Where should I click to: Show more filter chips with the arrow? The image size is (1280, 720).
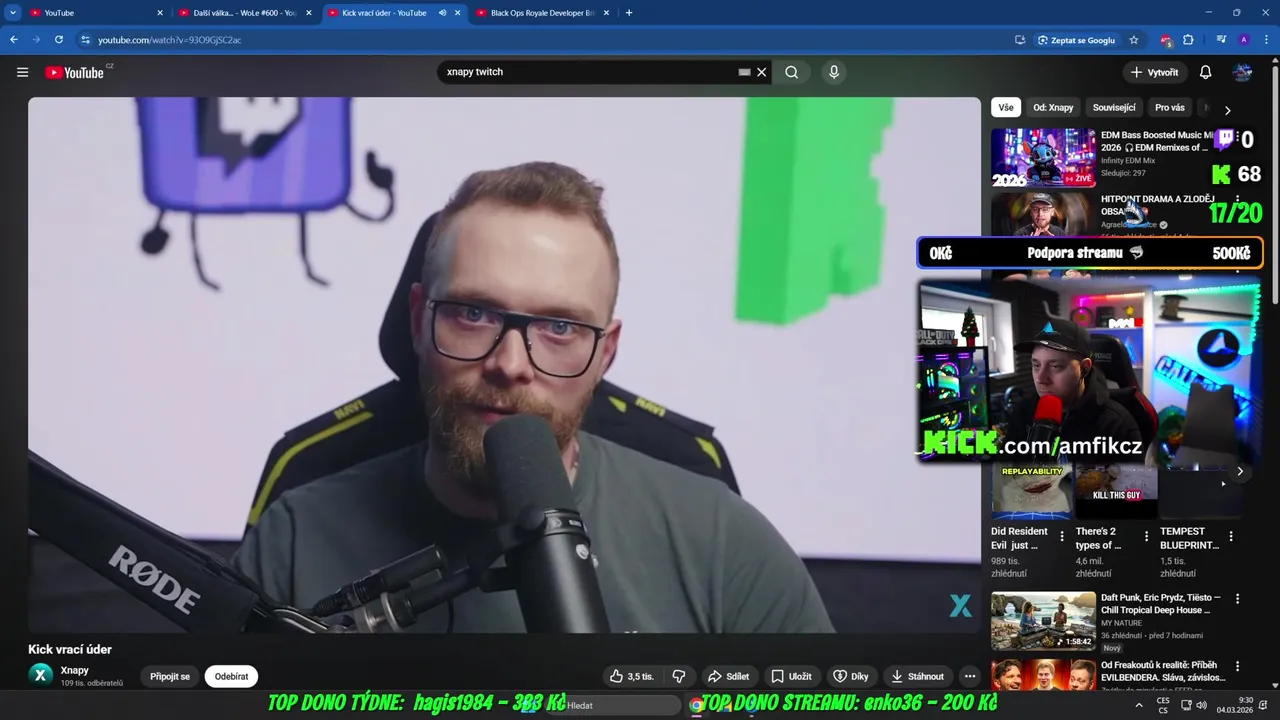[1227, 110]
